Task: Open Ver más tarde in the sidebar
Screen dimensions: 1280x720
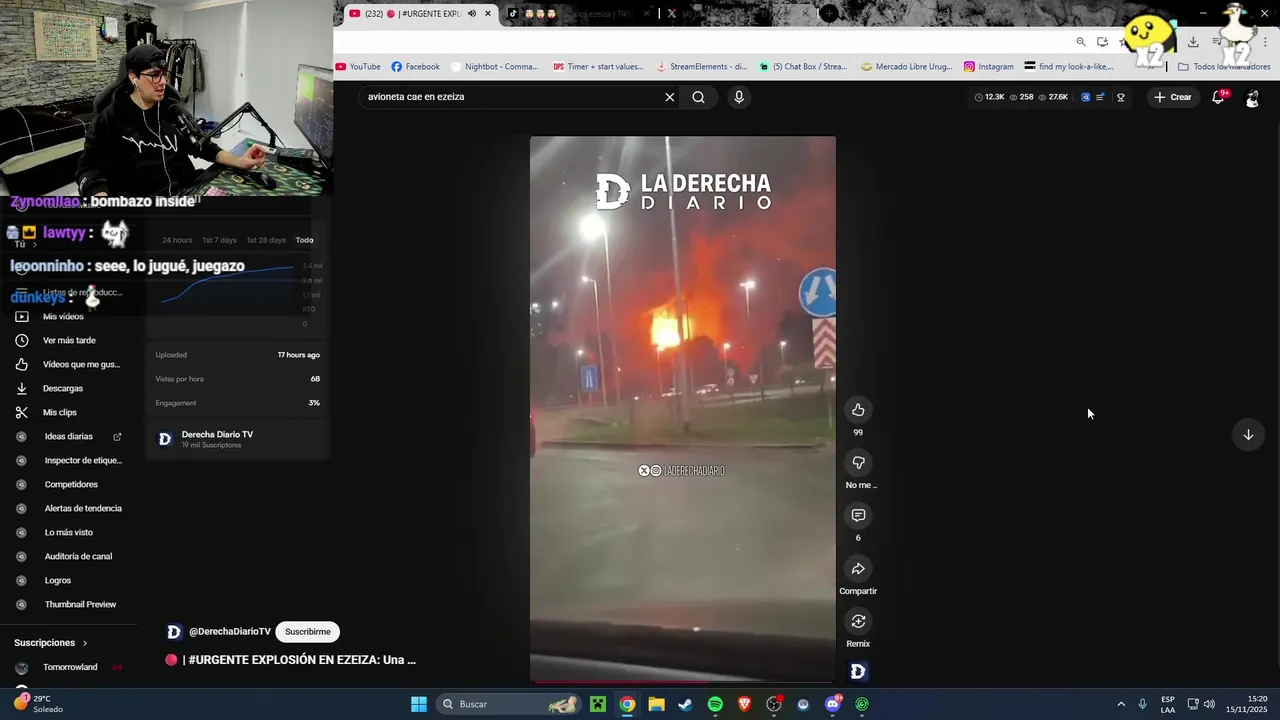Action: click(x=69, y=341)
